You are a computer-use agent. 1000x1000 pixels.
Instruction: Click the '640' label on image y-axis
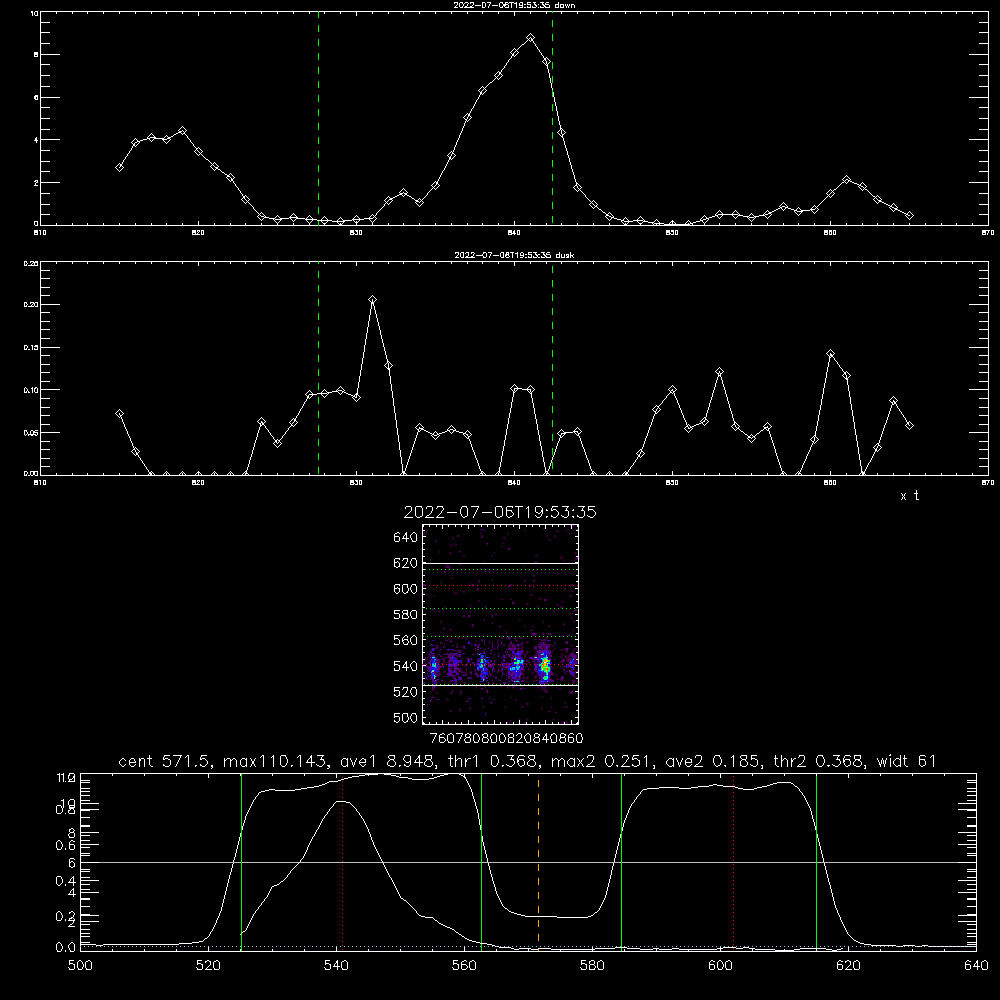pos(405,538)
